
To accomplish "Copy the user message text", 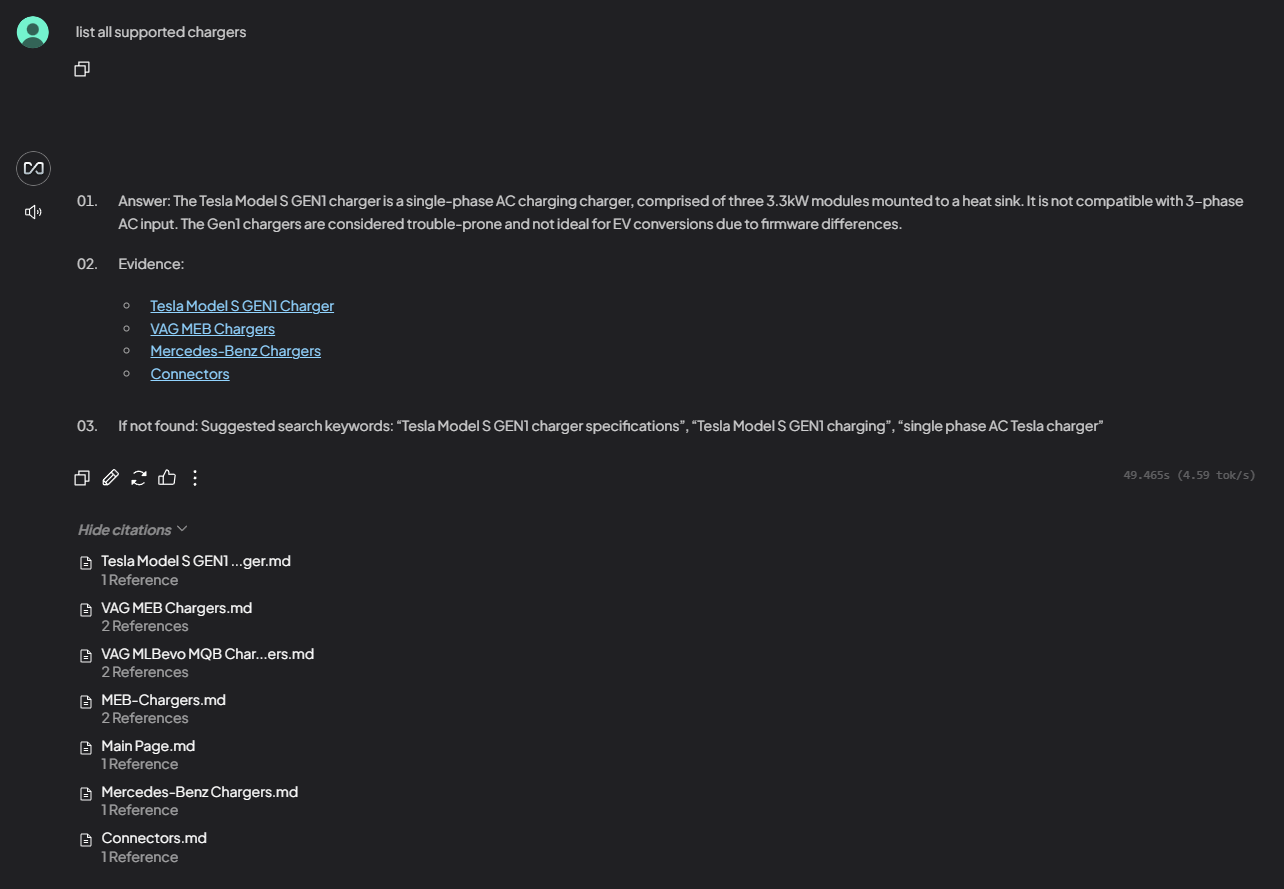I will [x=82, y=69].
